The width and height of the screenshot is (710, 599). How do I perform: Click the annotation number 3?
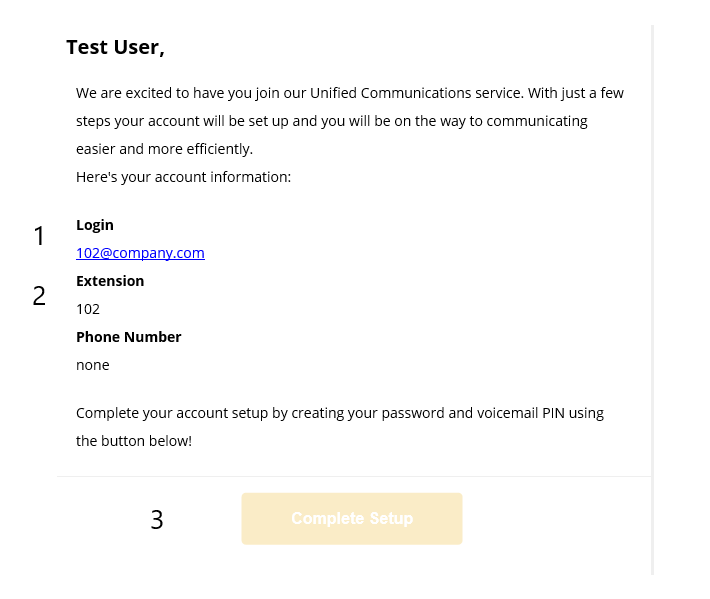157,520
